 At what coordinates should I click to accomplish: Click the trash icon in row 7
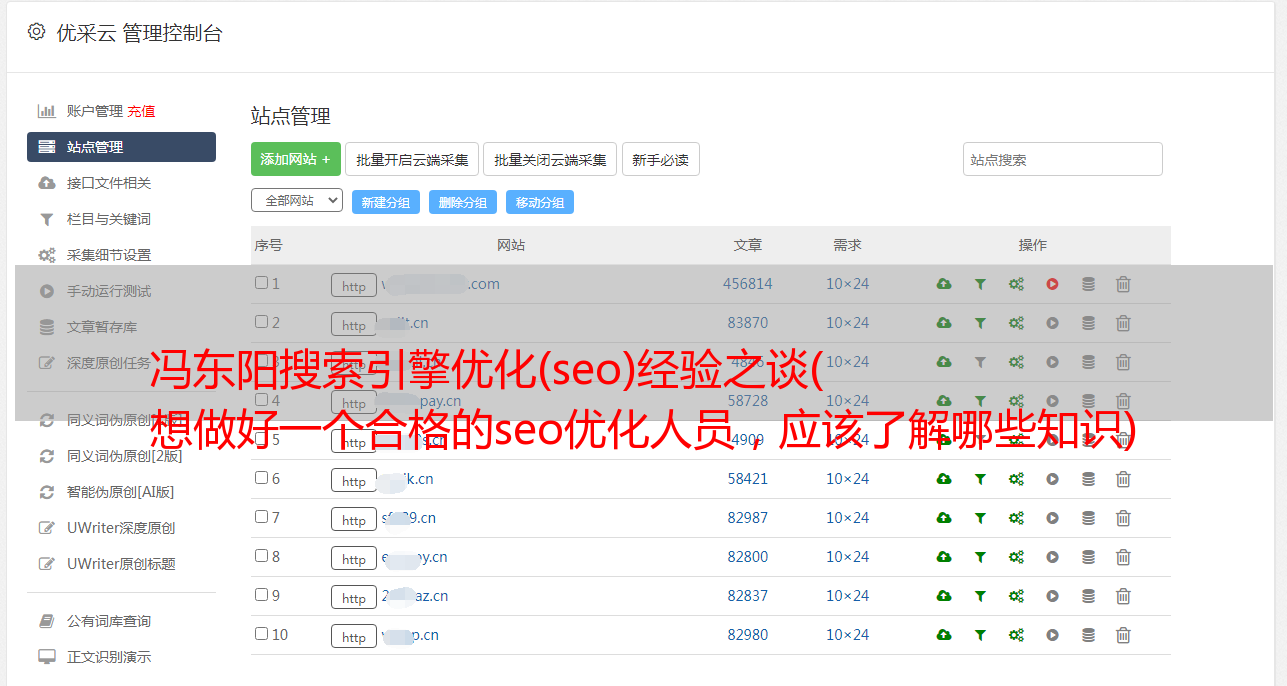tap(1123, 518)
